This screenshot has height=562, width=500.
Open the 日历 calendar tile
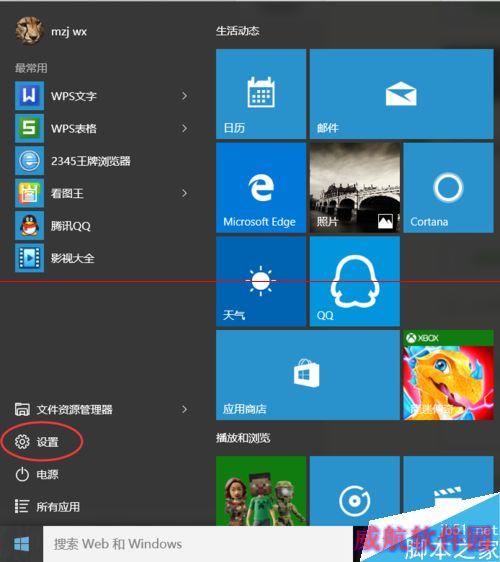click(x=261, y=94)
